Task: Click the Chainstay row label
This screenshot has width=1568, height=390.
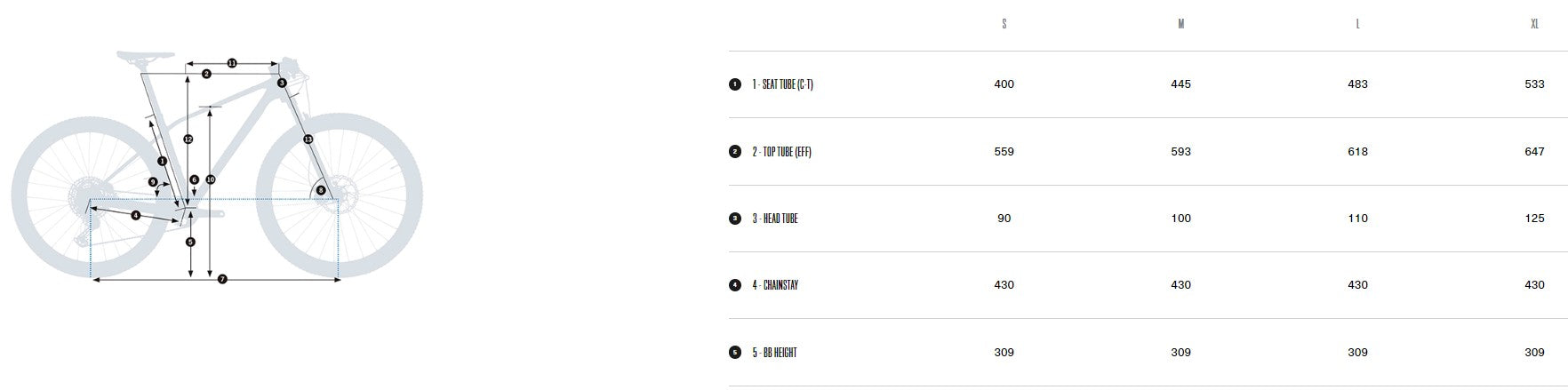Action: [x=774, y=285]
